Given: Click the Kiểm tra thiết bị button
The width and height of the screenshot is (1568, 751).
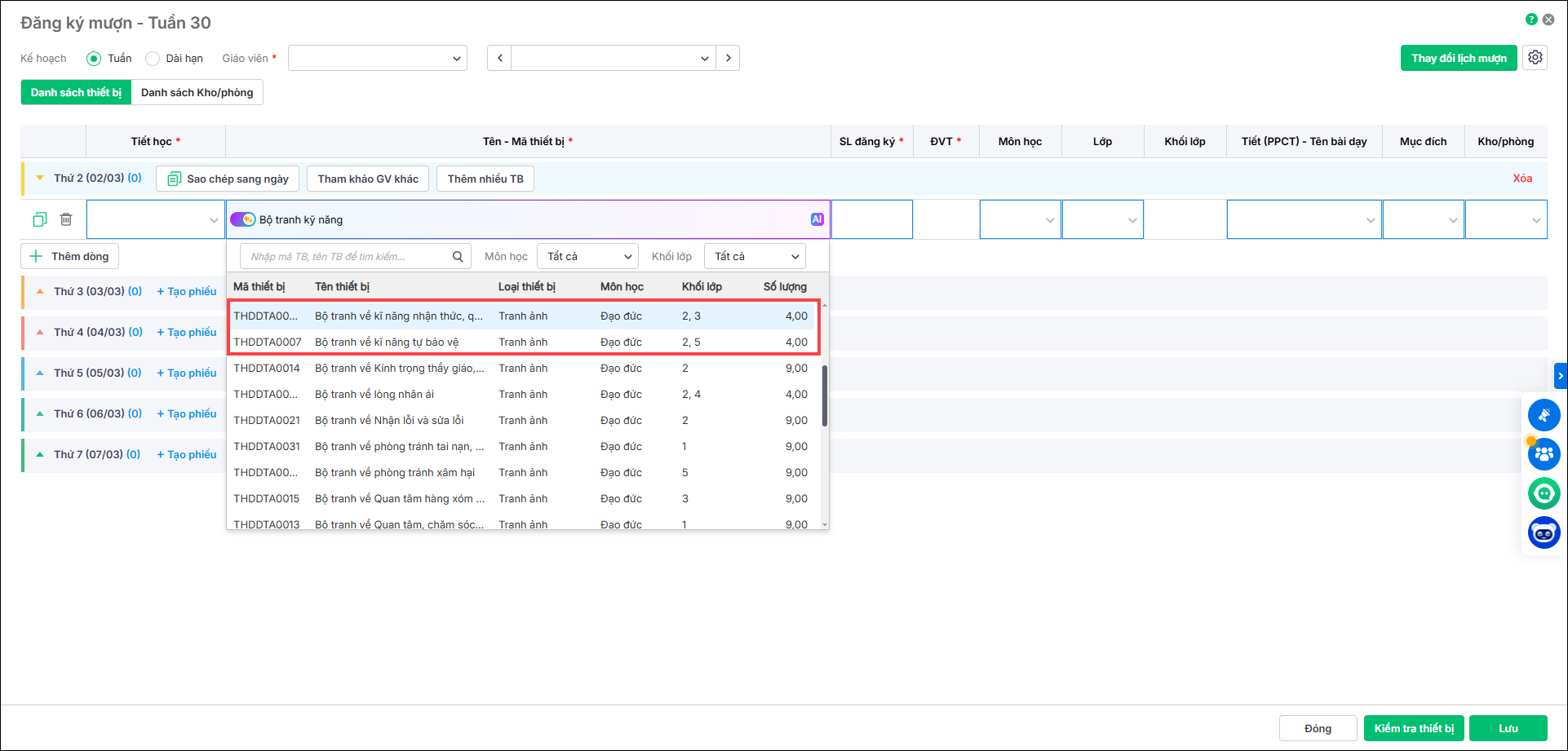Looking at the screenshot, I should 1414,728.
